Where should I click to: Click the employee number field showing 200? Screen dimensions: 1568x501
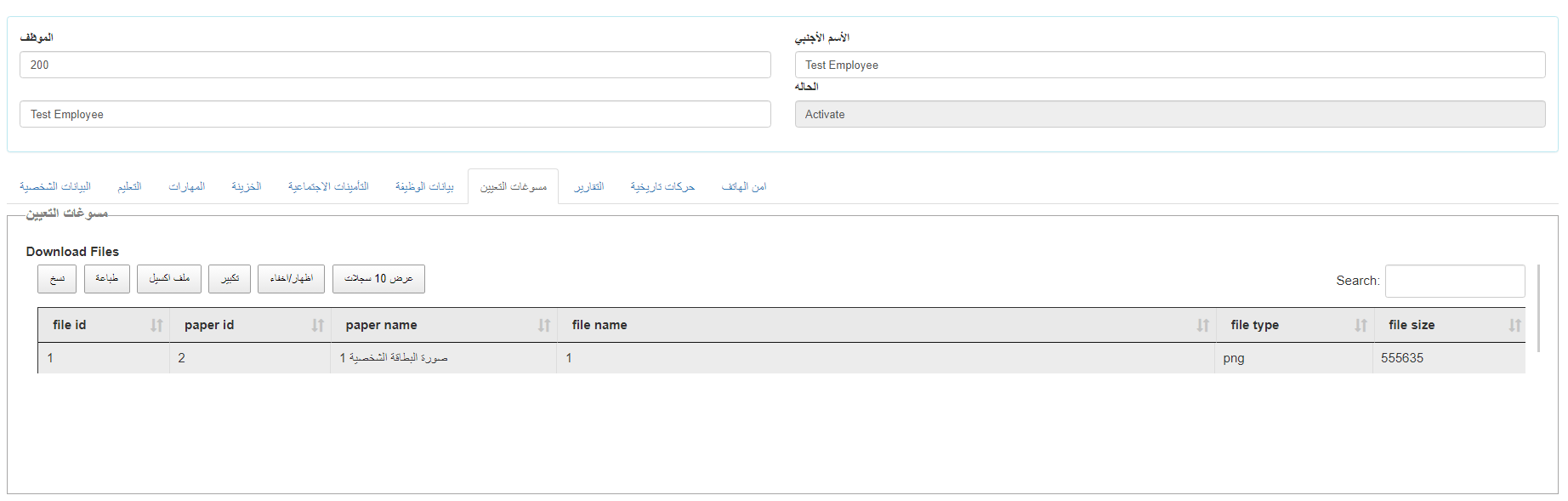pyautogui.click(x=395, y=65)
